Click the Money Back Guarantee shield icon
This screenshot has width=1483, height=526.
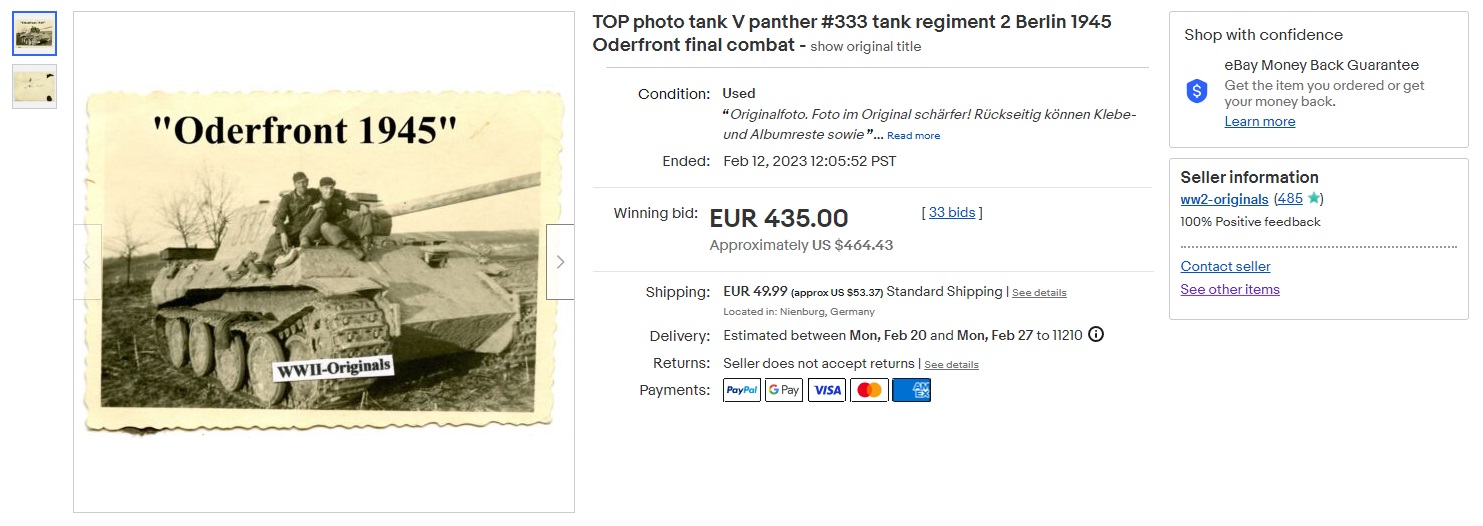point(1197,91)
